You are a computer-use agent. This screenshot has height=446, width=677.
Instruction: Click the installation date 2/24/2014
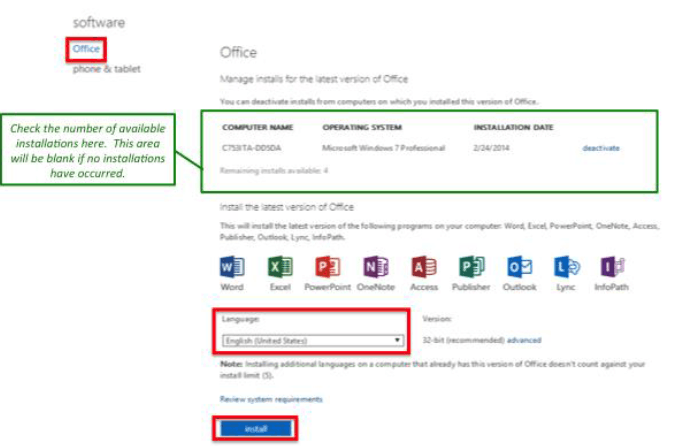491,148
